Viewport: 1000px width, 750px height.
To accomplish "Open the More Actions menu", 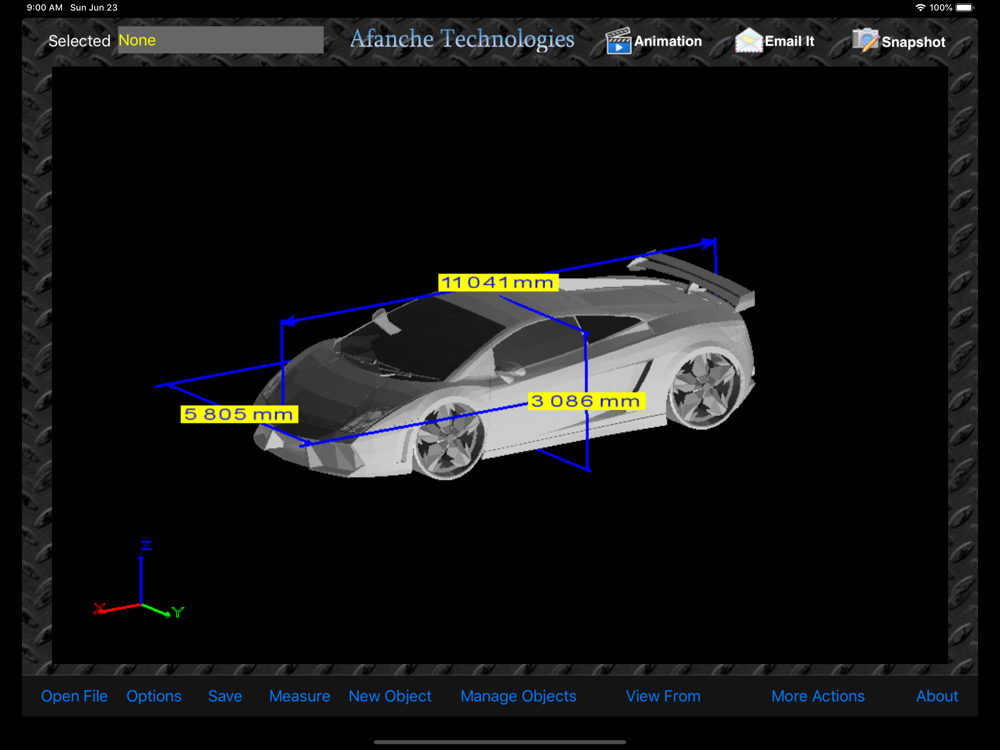I will tap(818, 696).
